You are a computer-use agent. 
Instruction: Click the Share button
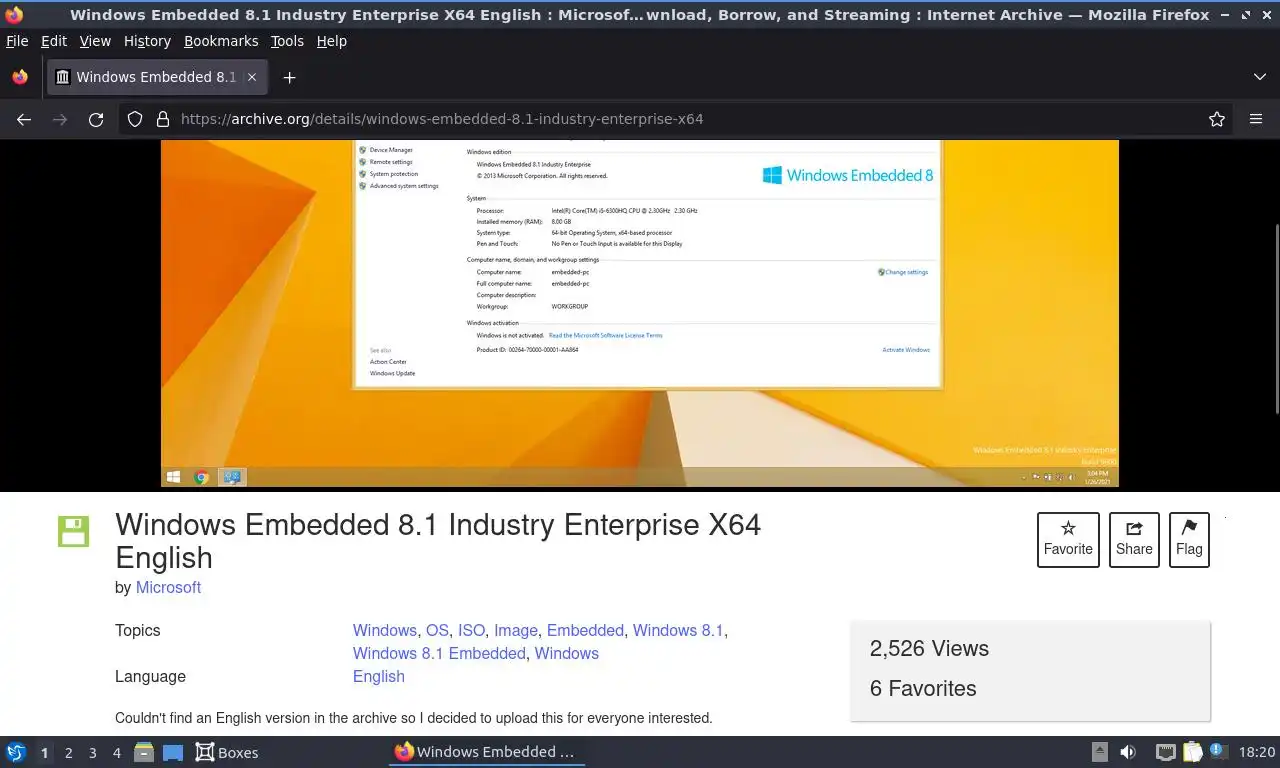pyautogui.click(x=1134, y=539)
